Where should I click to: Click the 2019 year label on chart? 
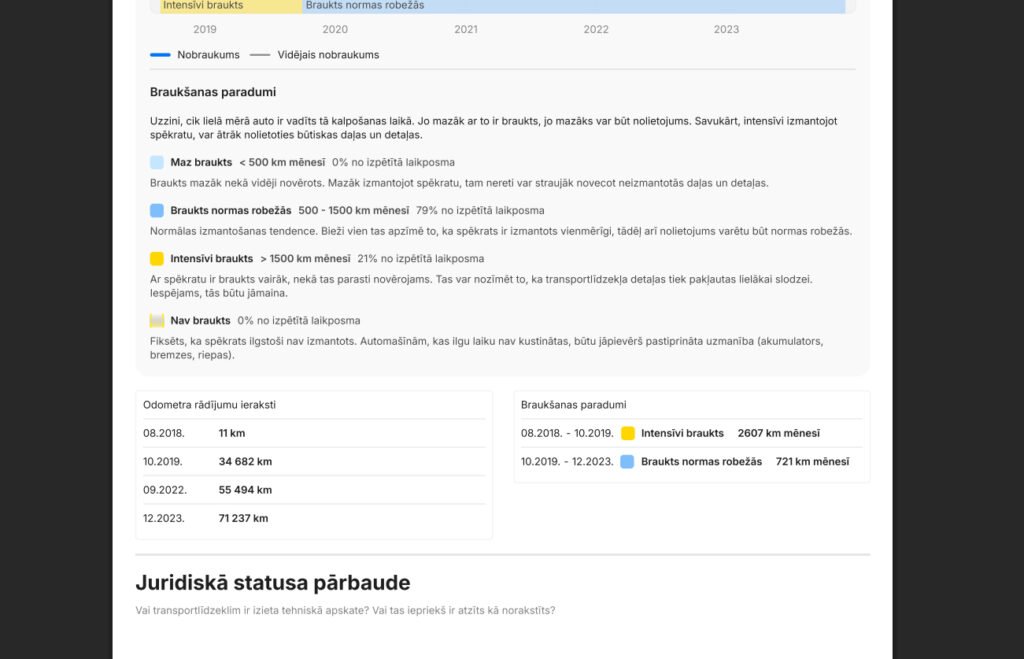click(205, 30)
